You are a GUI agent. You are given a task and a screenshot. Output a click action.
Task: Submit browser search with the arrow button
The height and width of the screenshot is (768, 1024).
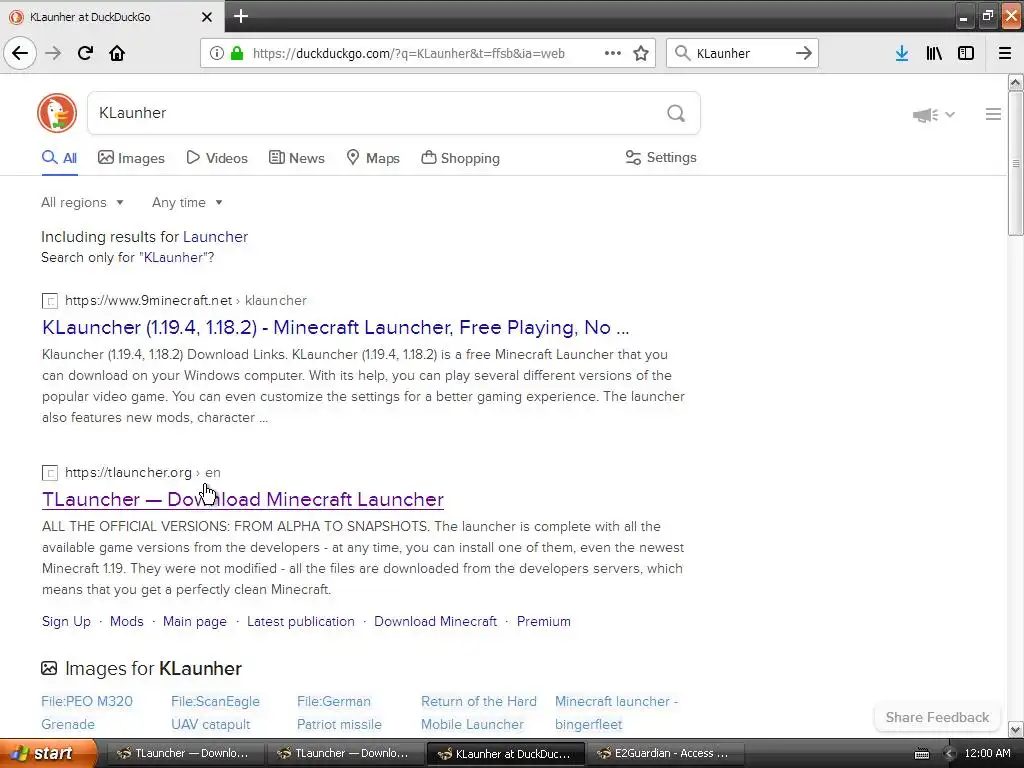point(804,53)
